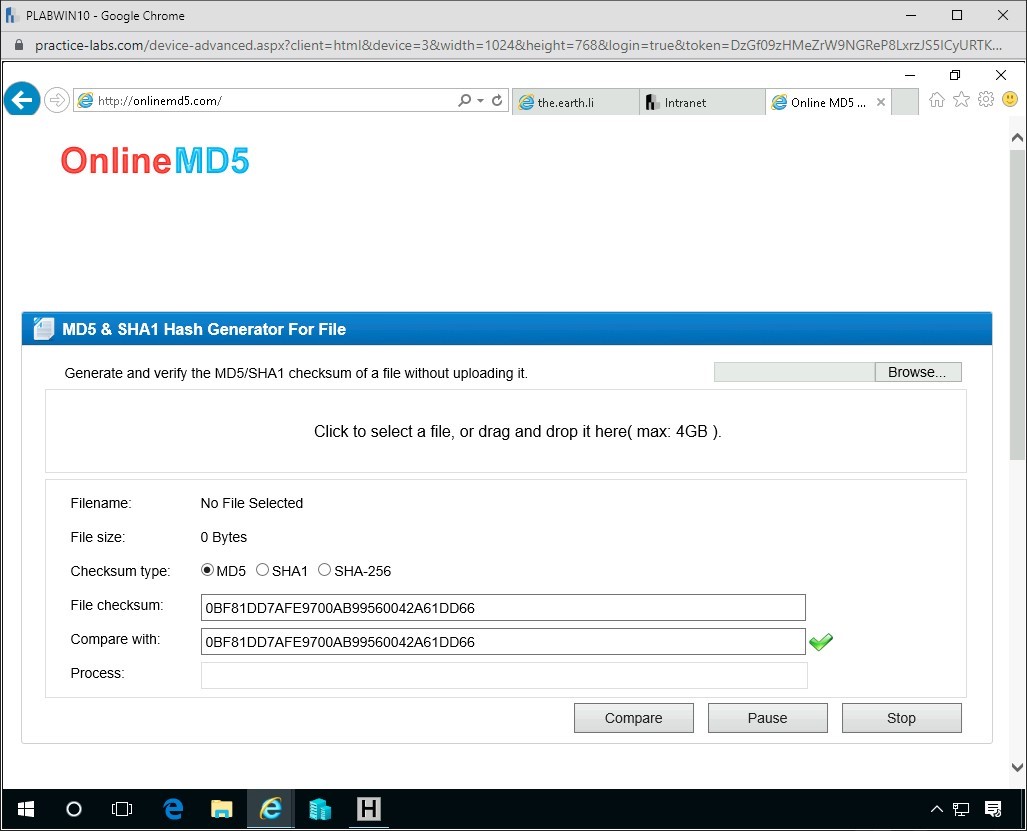Click the Compare button
The width and height of the screenshot is (1027, 831).
point(633,717)
